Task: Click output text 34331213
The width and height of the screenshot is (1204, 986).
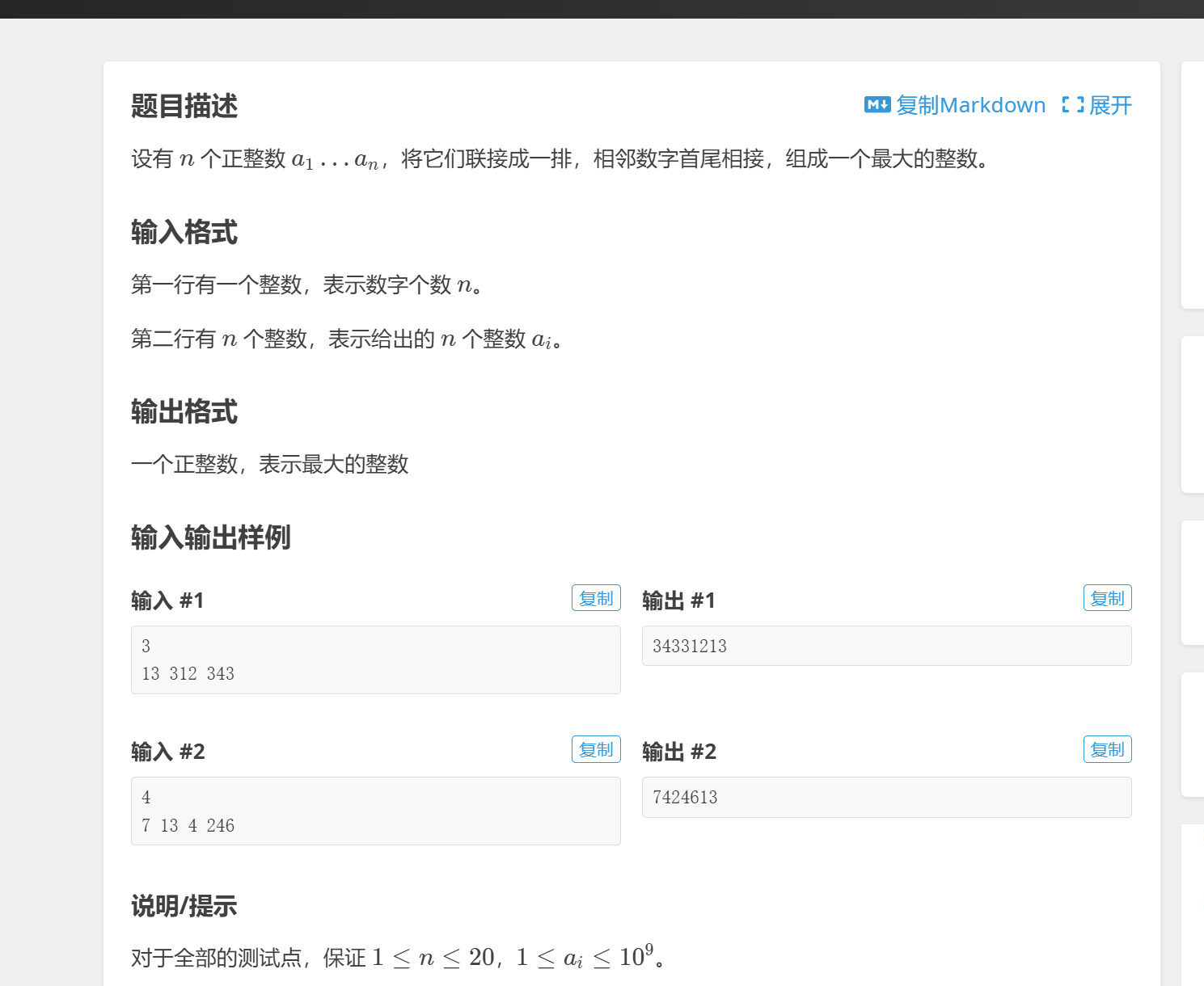Action: (690, 646)
